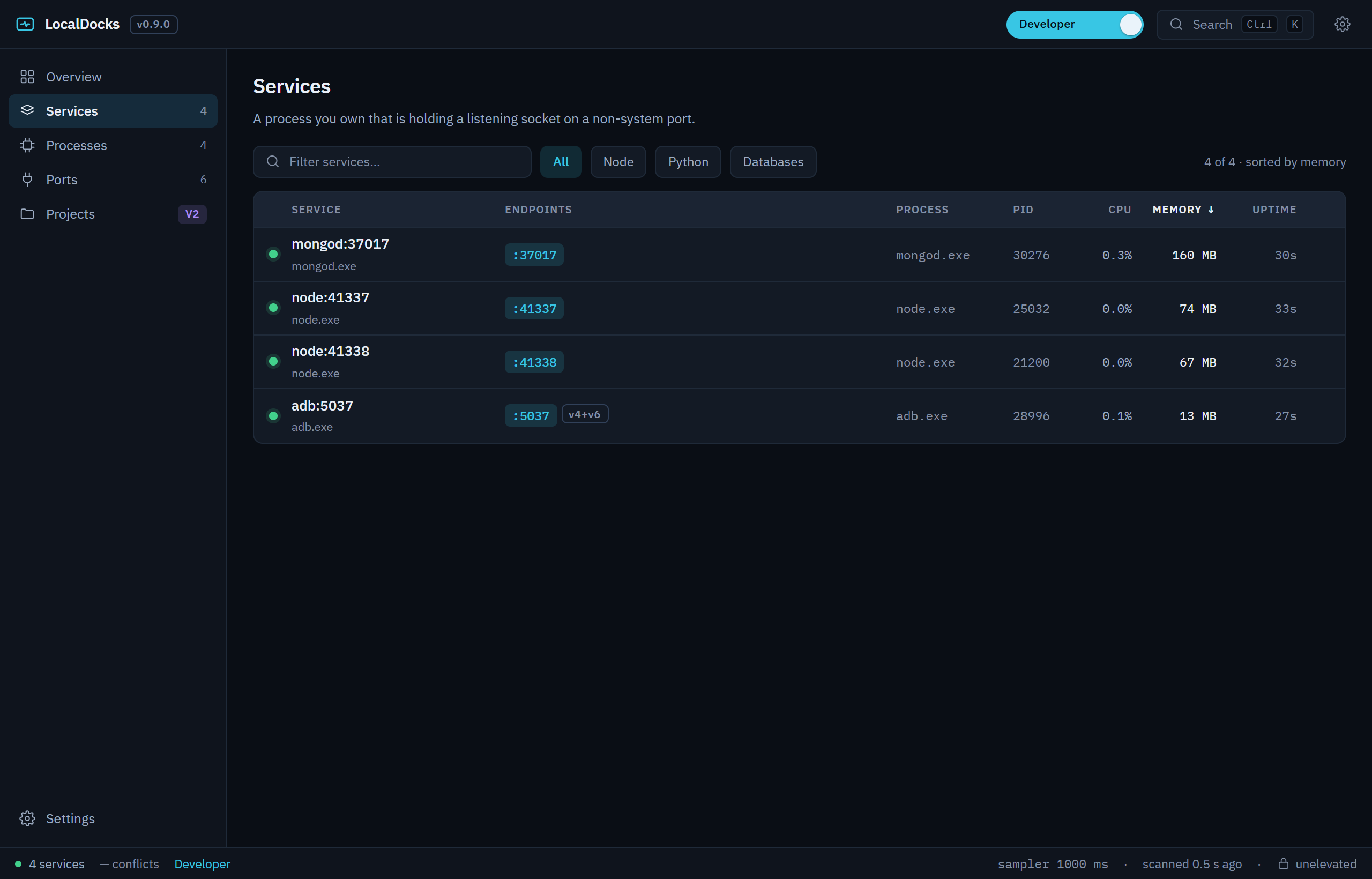This screenshot has height=879, width=1372.
Task: Click '4 of 4 · sorted by memory' label
Action: tap(1274, 161)
